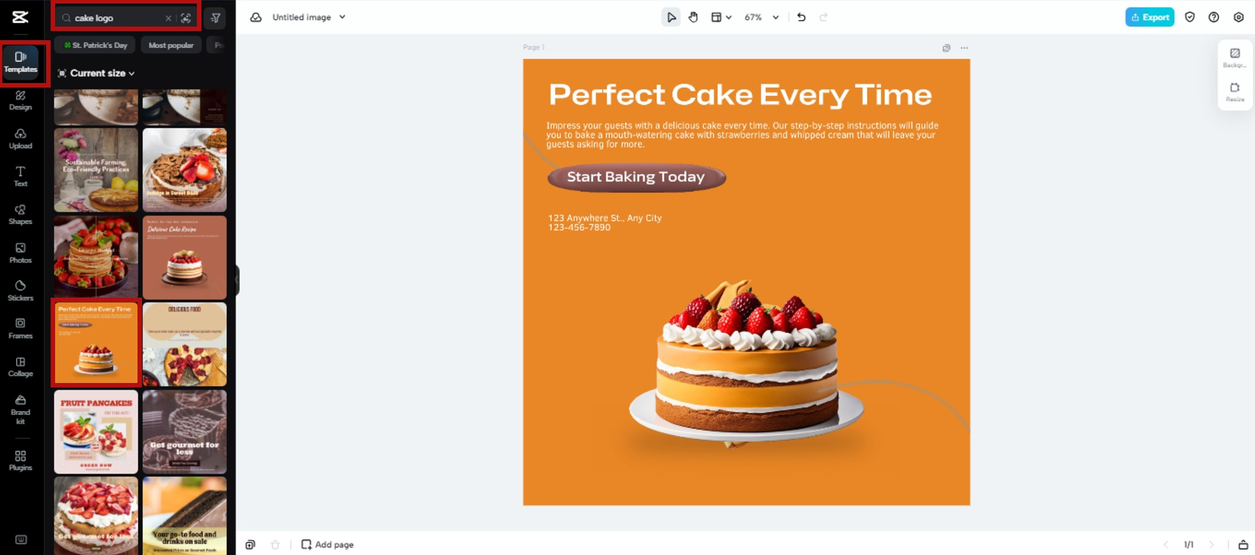Choose the Delicious Cake Recipe template
This screenshot has width=1255, height=555.
185,257
